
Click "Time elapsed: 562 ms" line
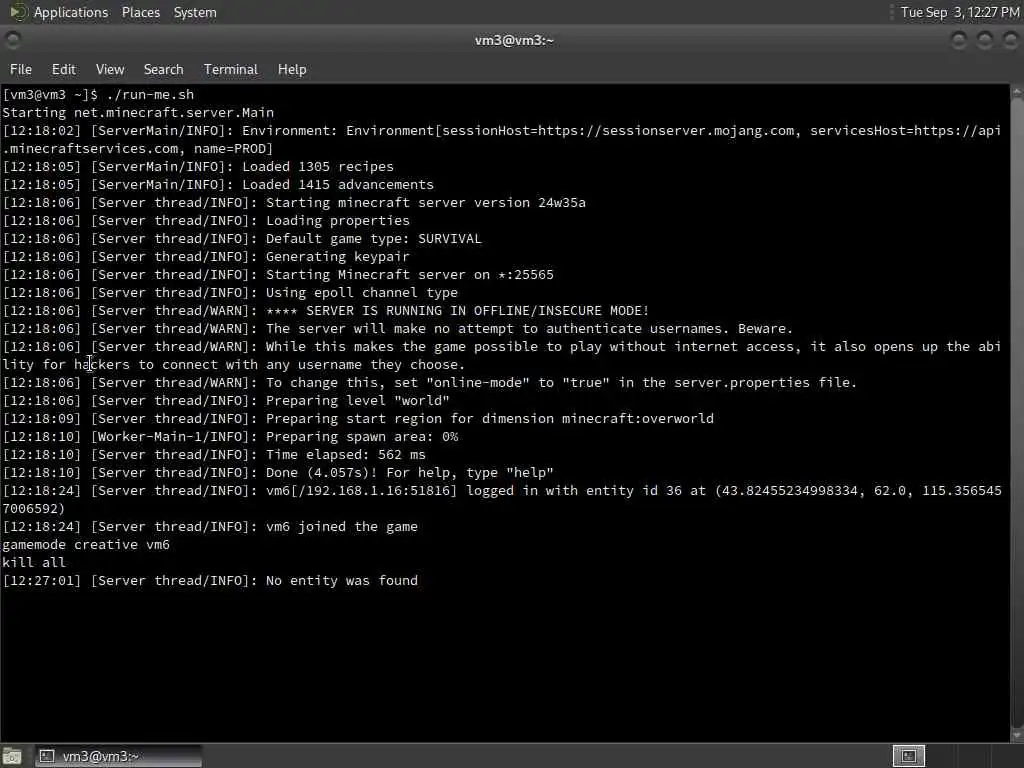[x=214, y=455]
